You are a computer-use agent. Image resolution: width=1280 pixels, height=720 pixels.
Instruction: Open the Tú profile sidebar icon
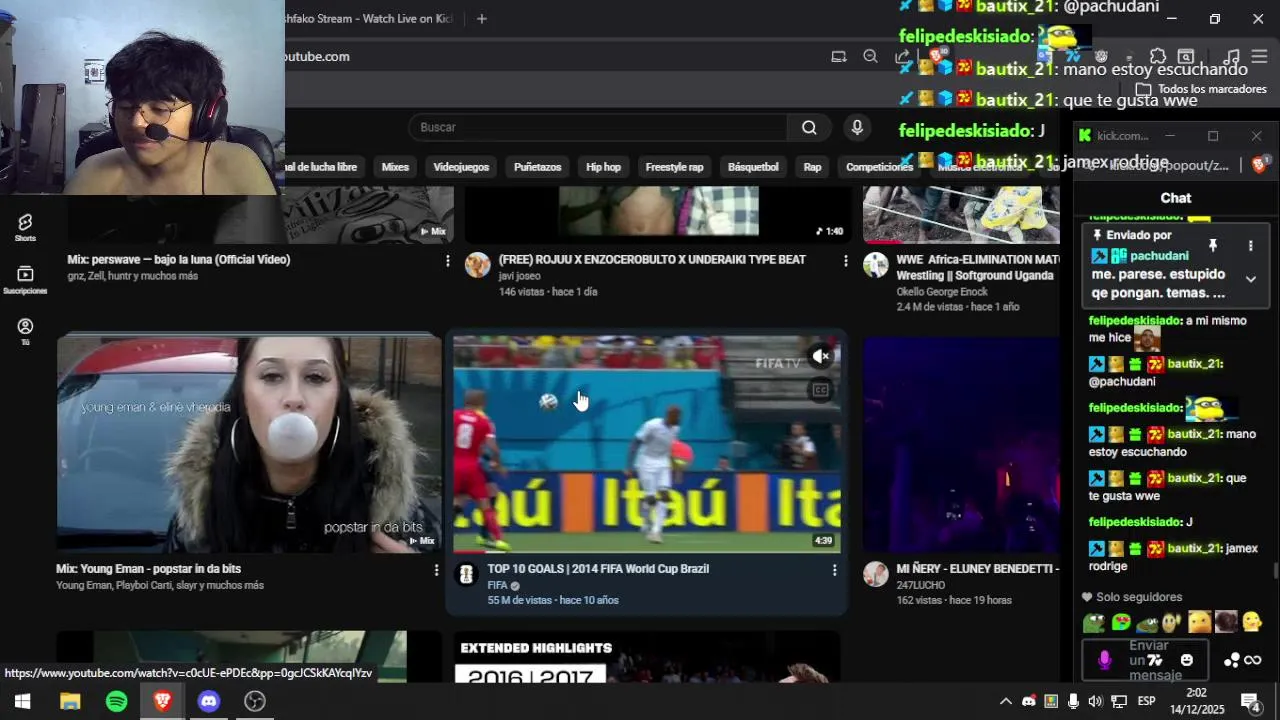click(x=25, y=332)
